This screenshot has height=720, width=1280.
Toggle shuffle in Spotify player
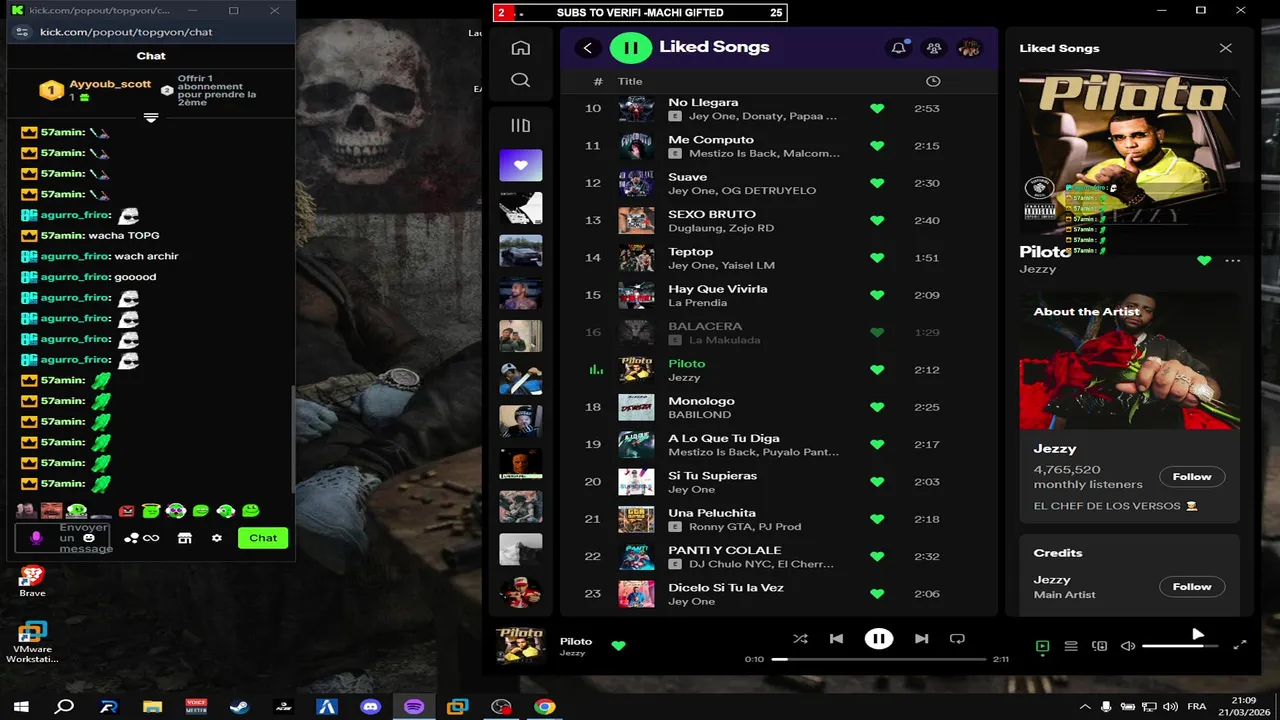(x=800, y=638)
